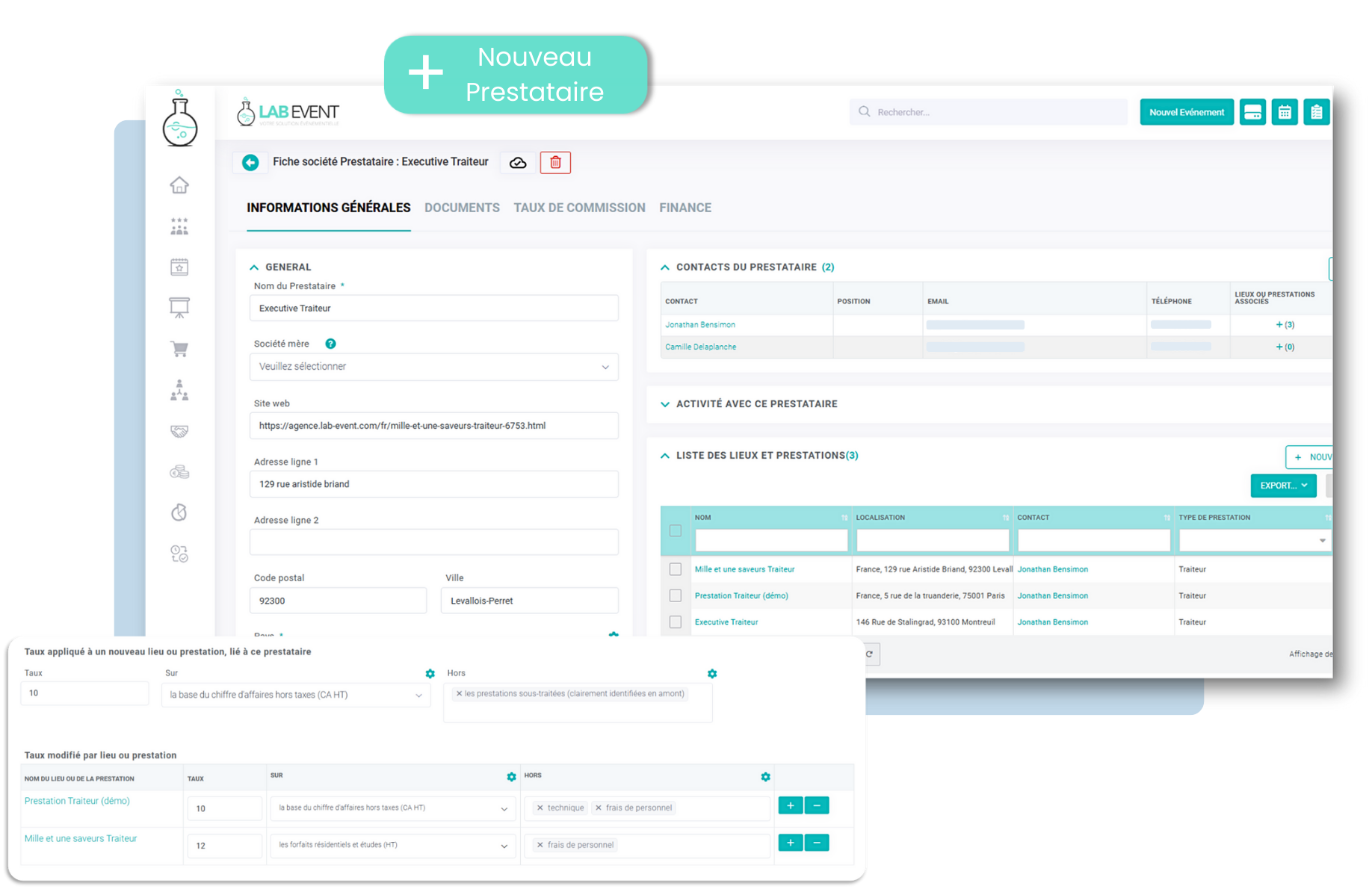Open Prestation Traiteur (démo) link in commission table
Screen dimensions: 1372x889
click(77, 801)
